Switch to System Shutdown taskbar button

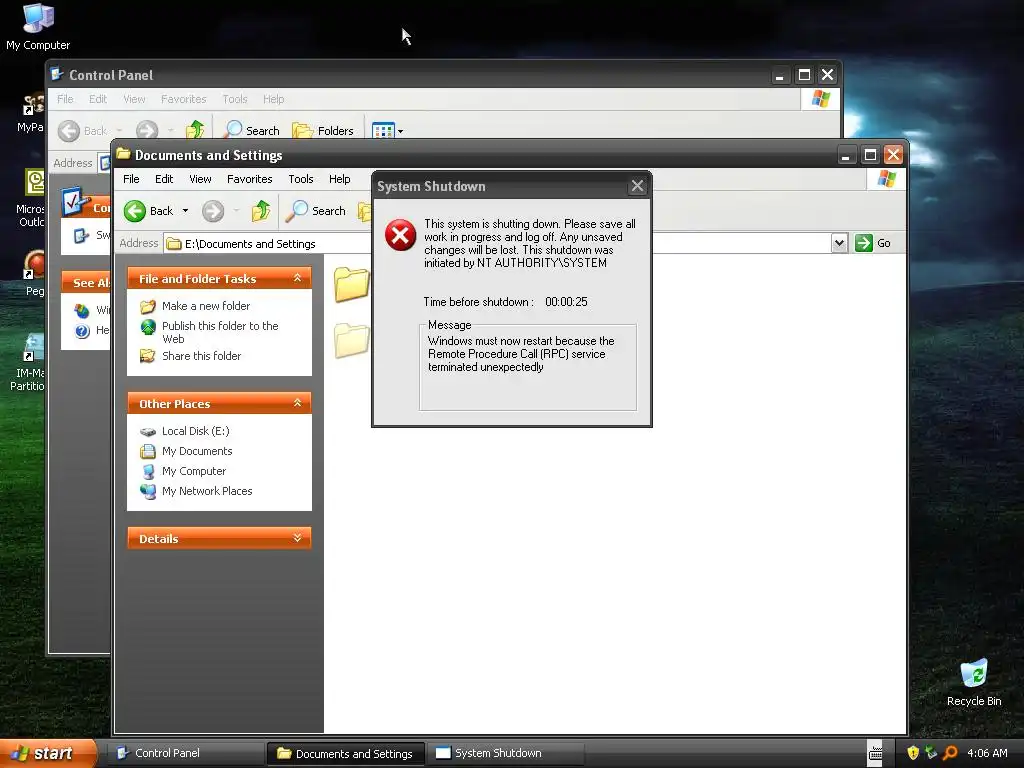(505, 753)
